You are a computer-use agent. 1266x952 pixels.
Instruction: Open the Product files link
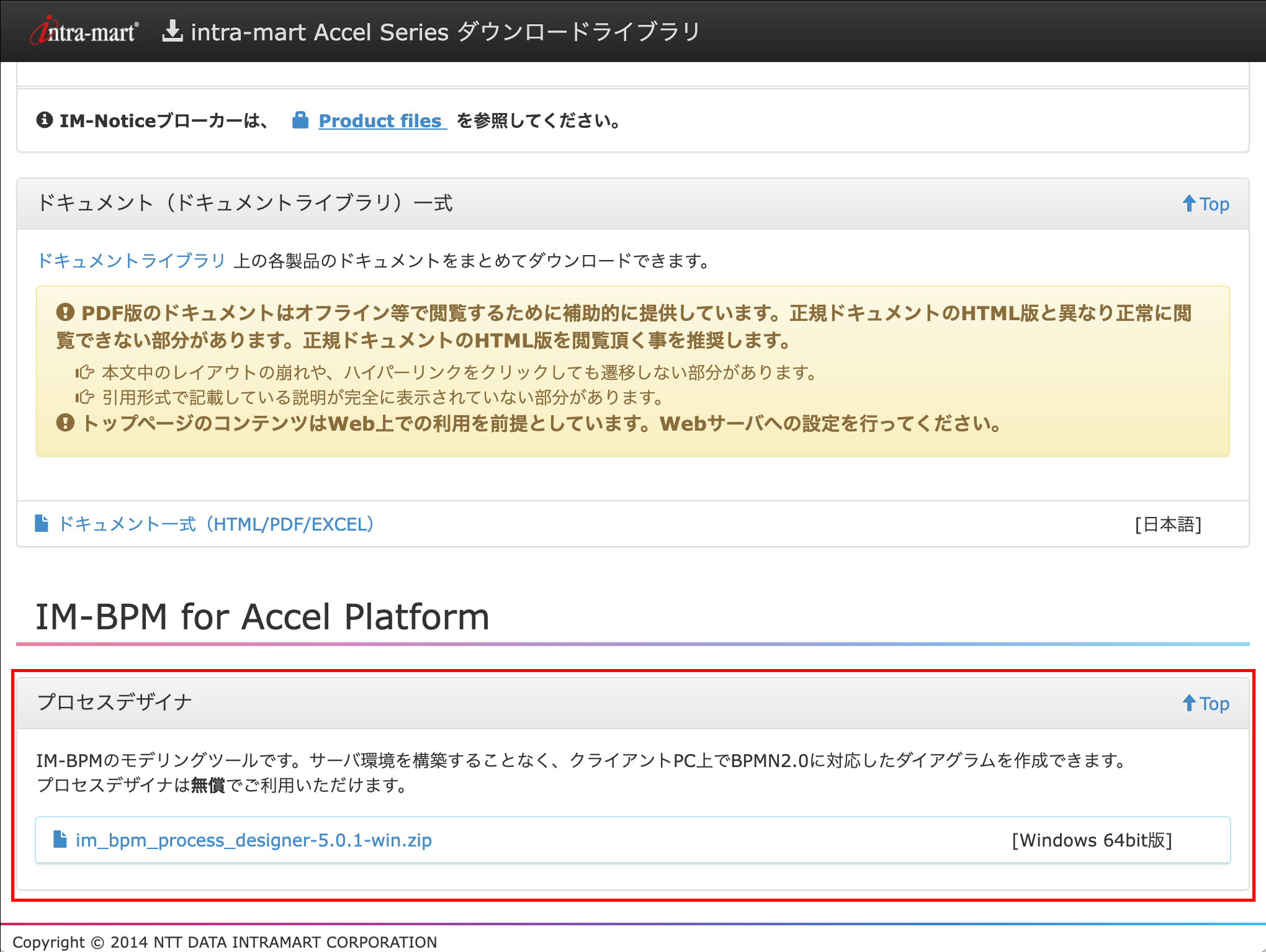tap(382, 120)
